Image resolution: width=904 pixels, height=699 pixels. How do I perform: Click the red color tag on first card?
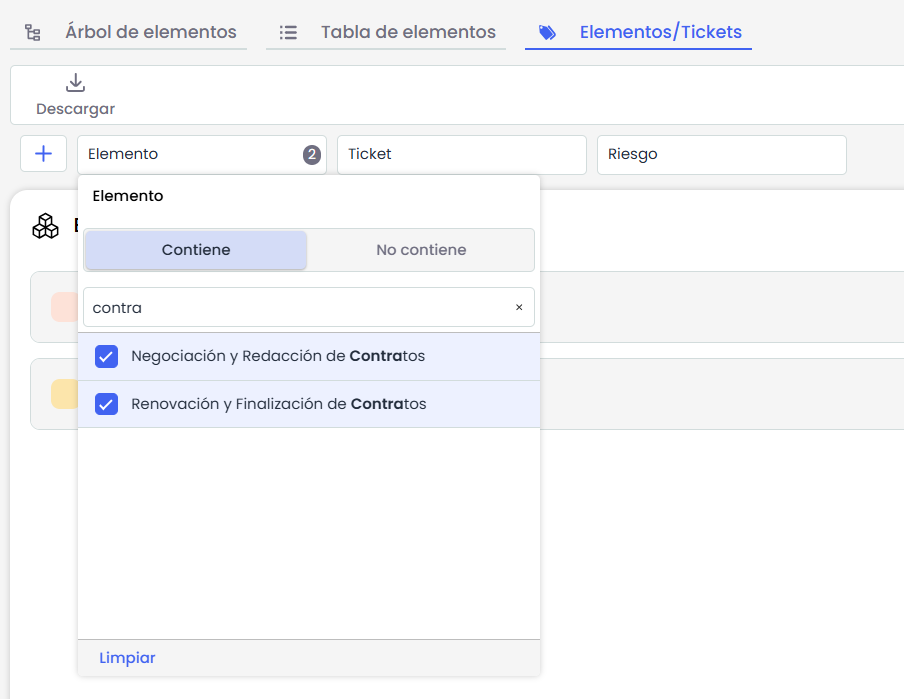[x=64, y=307]
